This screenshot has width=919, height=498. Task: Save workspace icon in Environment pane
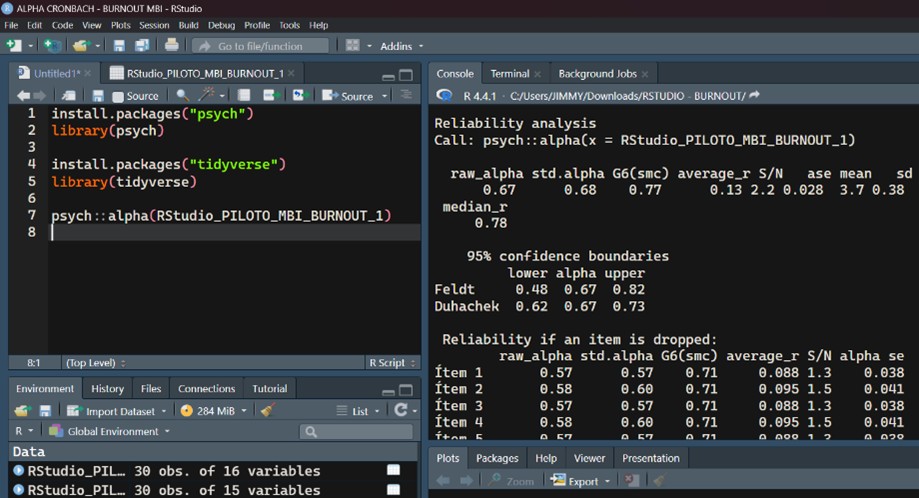pyautogui.click(x=45, y=411)
